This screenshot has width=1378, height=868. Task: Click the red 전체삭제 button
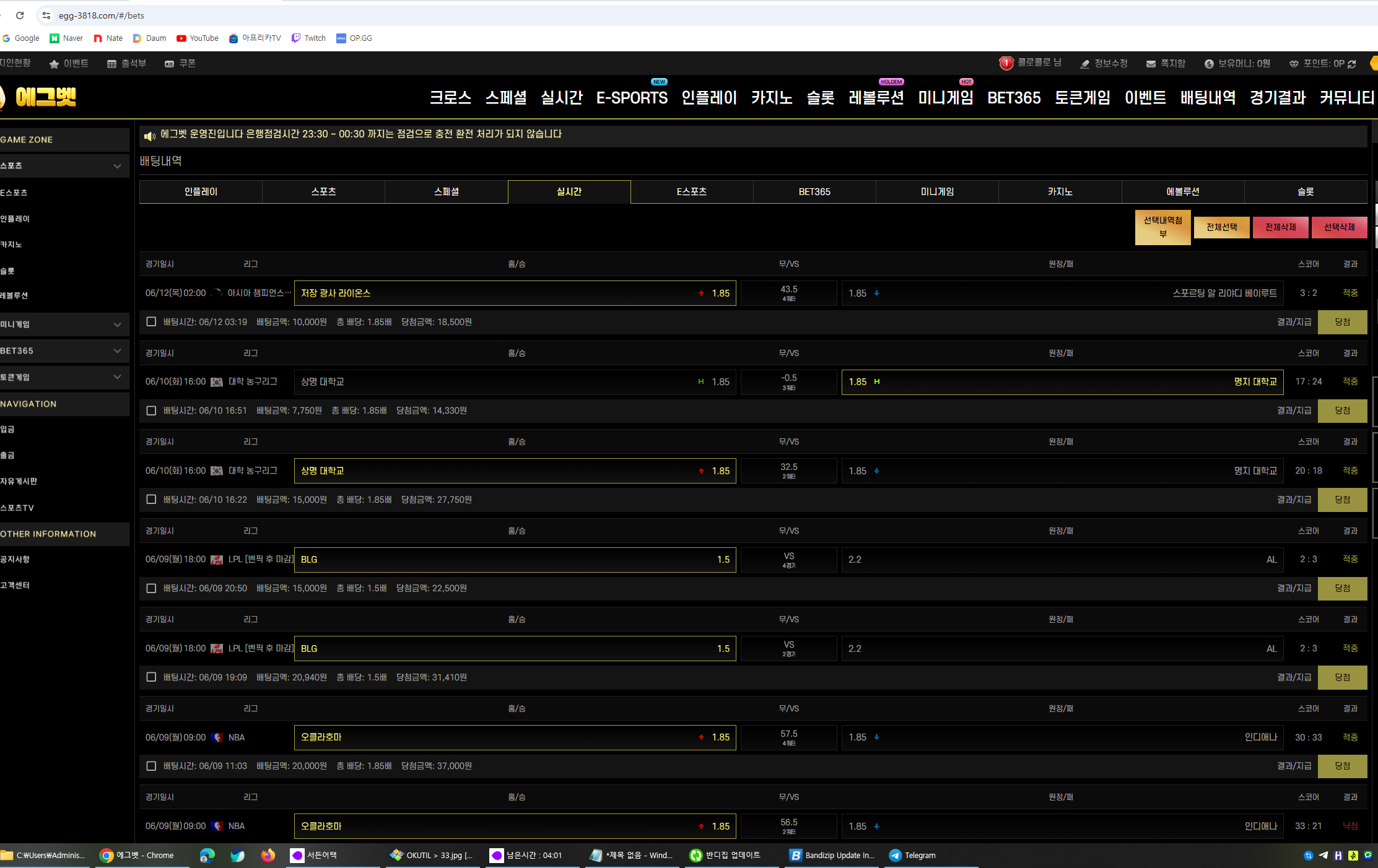pyautogui.click(x=1281, y=227)
